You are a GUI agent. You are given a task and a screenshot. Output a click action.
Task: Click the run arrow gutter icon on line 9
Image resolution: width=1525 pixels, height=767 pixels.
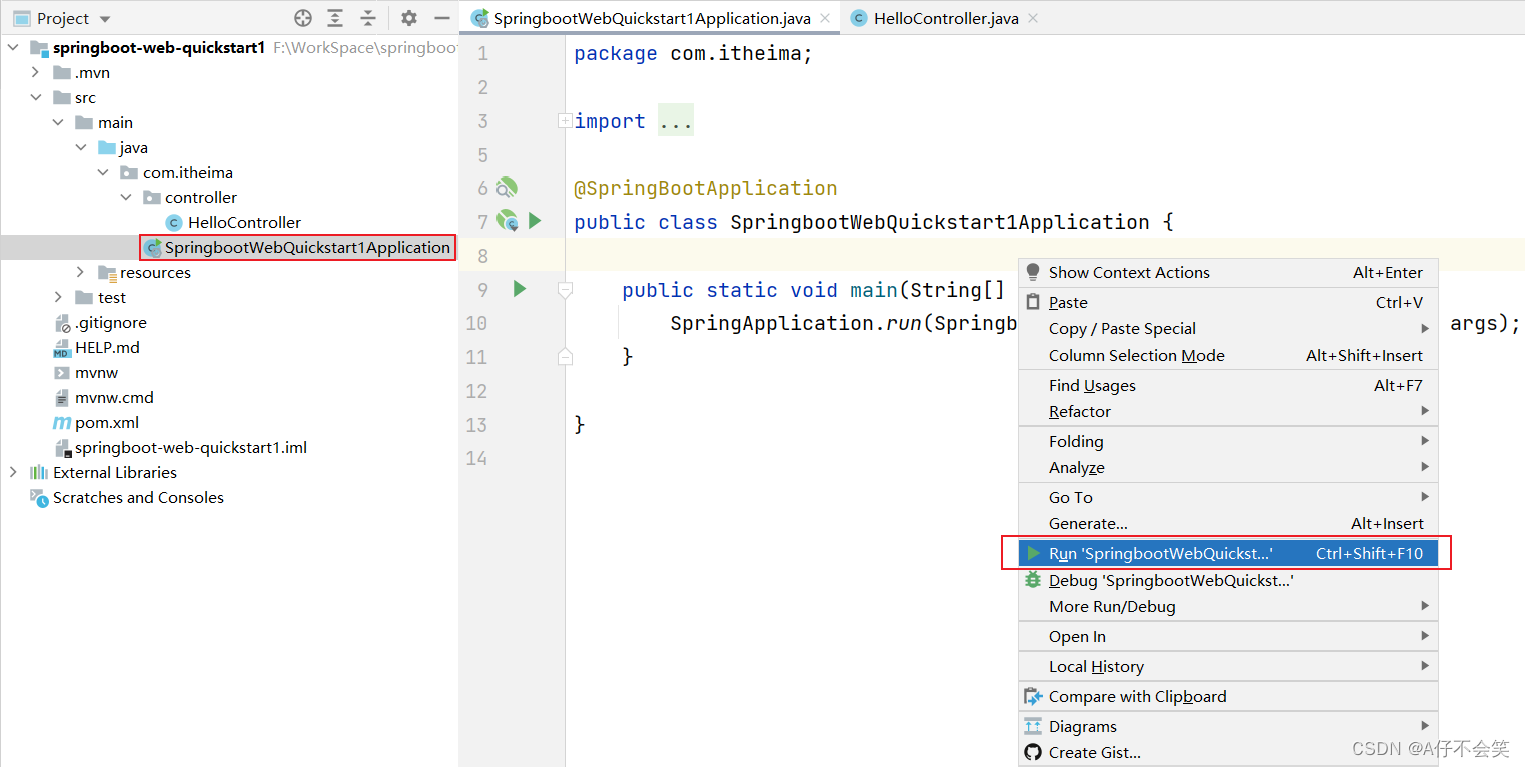coord(518,289)
